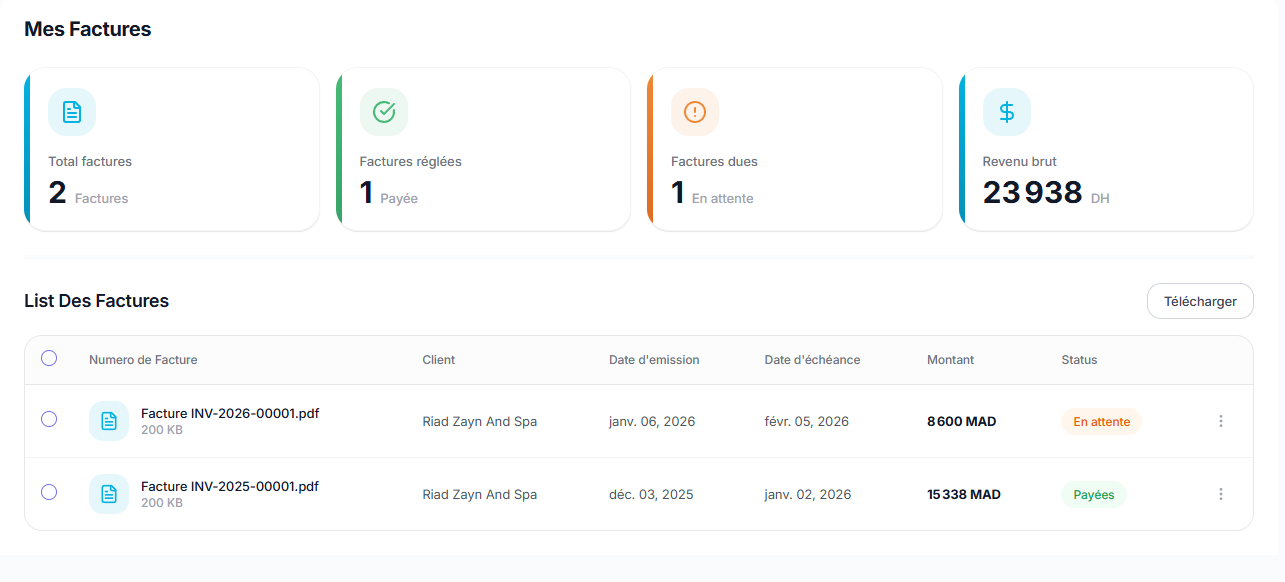Open Facture INV-2025-00001.pdf file name
This screenshot has width=1285, height=582.
(230, 486)
